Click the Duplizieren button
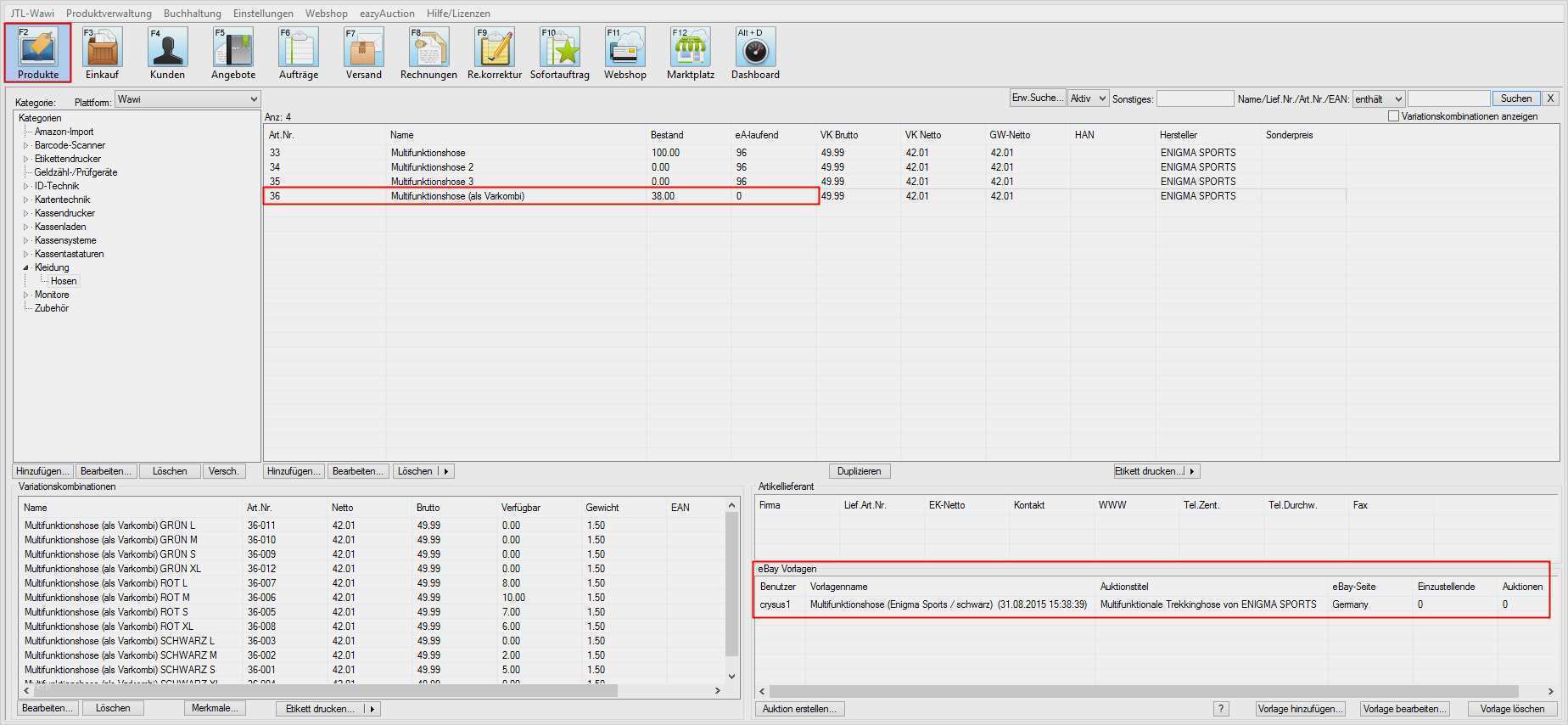Screen dimensions: 1568x725 tap(860, 471)
